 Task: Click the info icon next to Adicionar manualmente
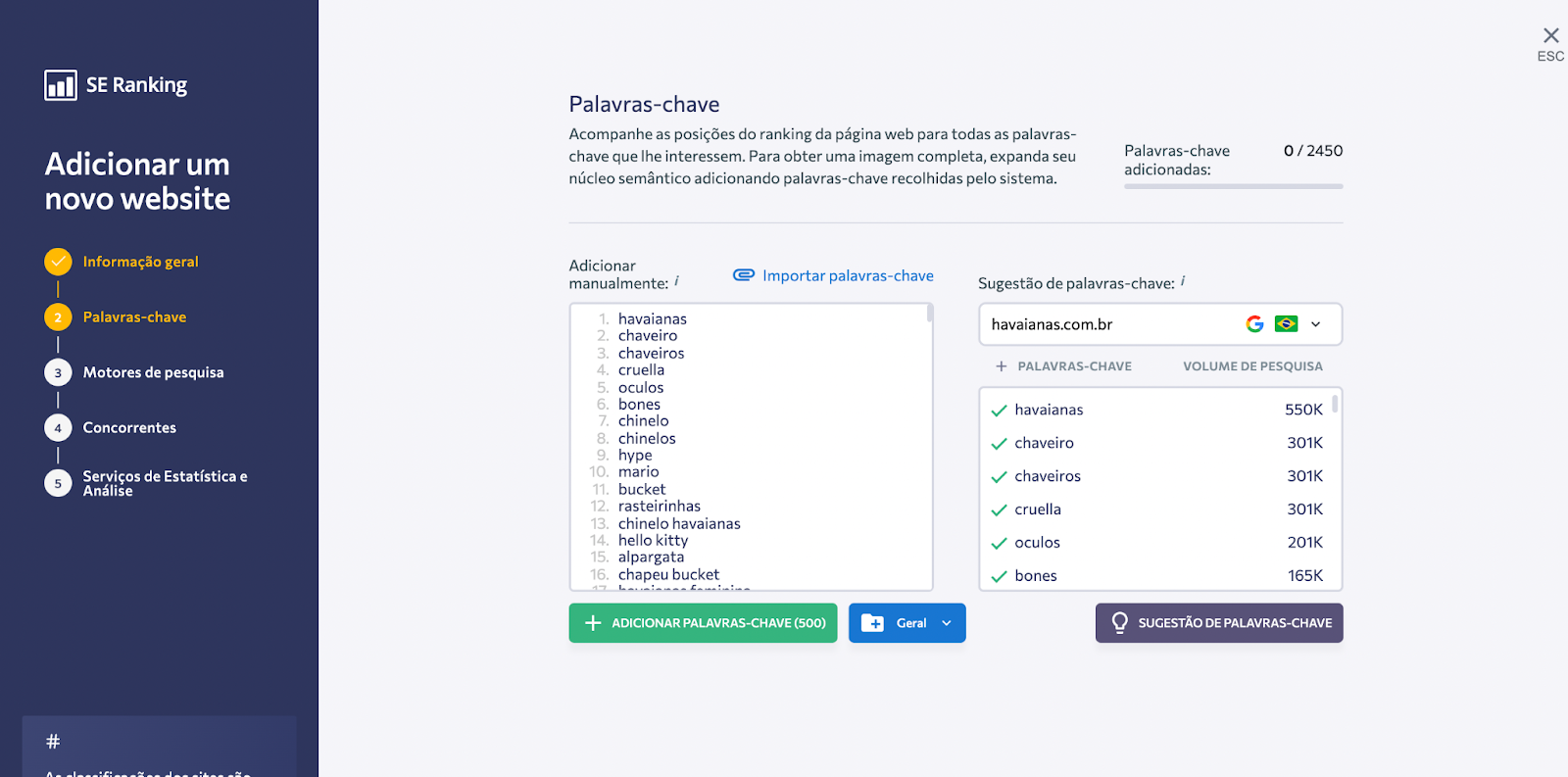676,281
